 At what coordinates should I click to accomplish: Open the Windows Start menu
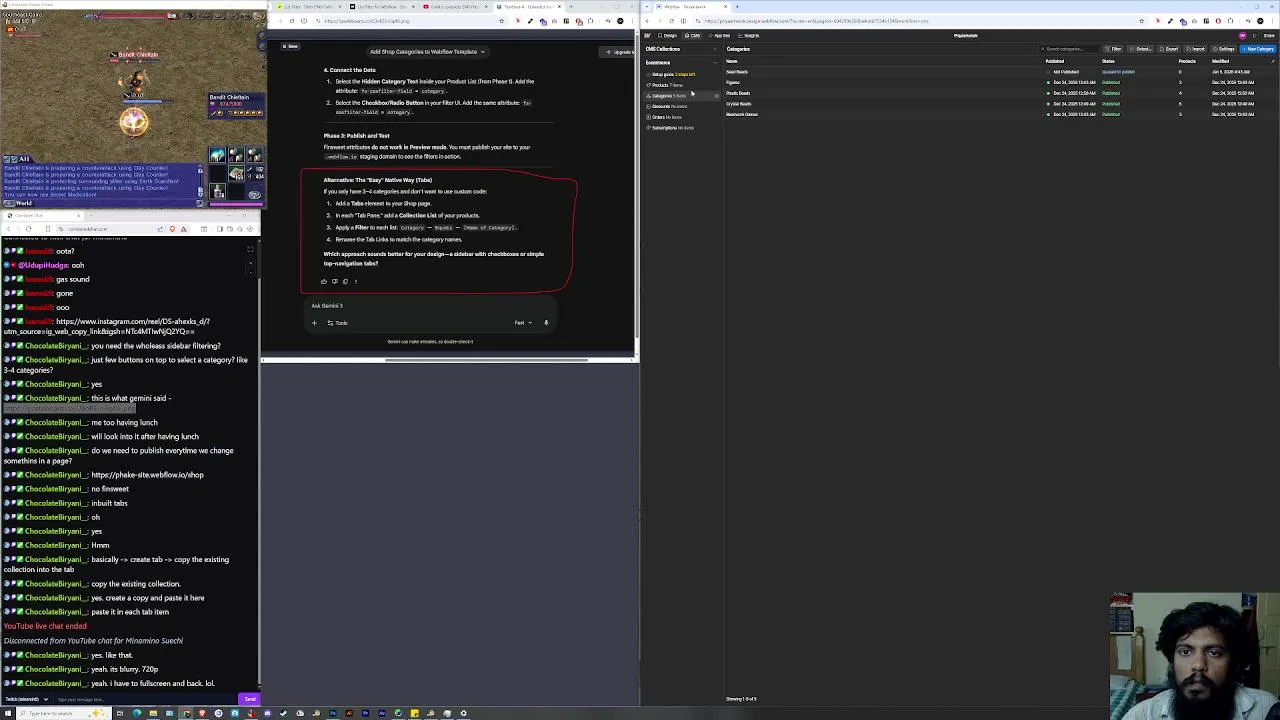(8, 713)
